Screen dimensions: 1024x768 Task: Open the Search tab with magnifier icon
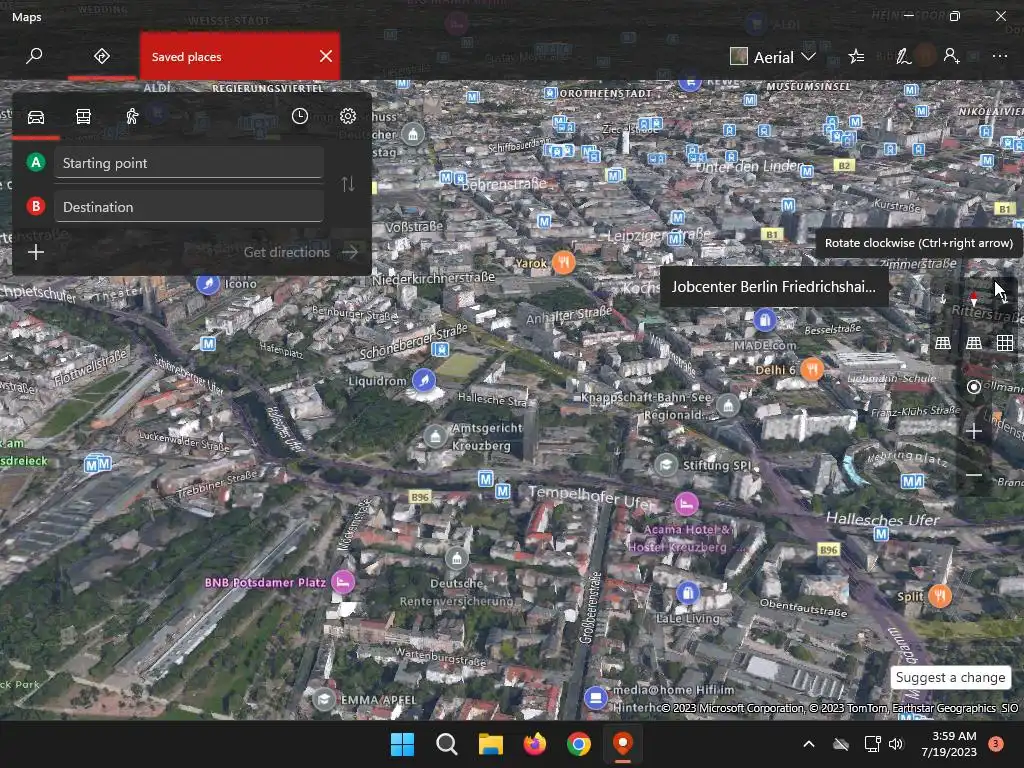pyautogui.click(x=34, y=56)
